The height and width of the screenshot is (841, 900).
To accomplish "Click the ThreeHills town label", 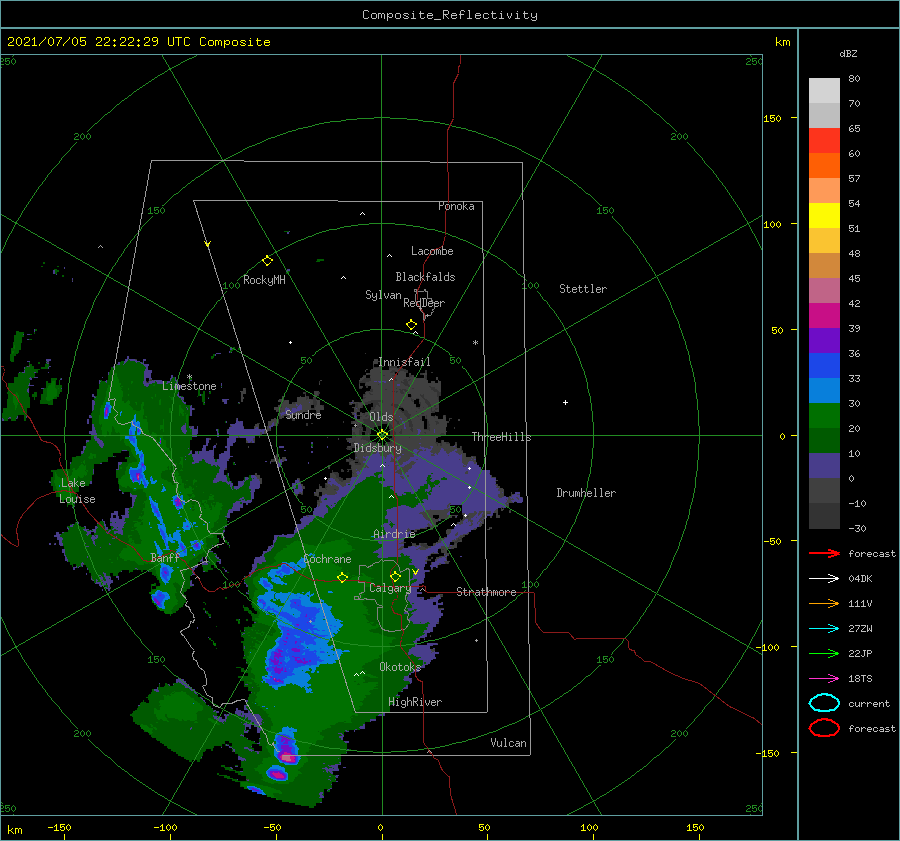I will [501, 437].
